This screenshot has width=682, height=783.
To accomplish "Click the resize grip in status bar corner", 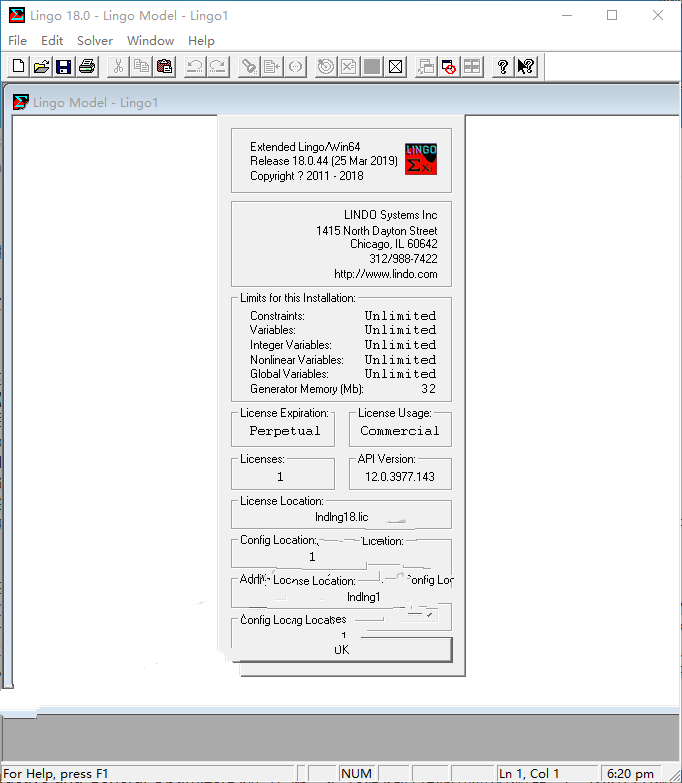I will click(x=674, y=775).
